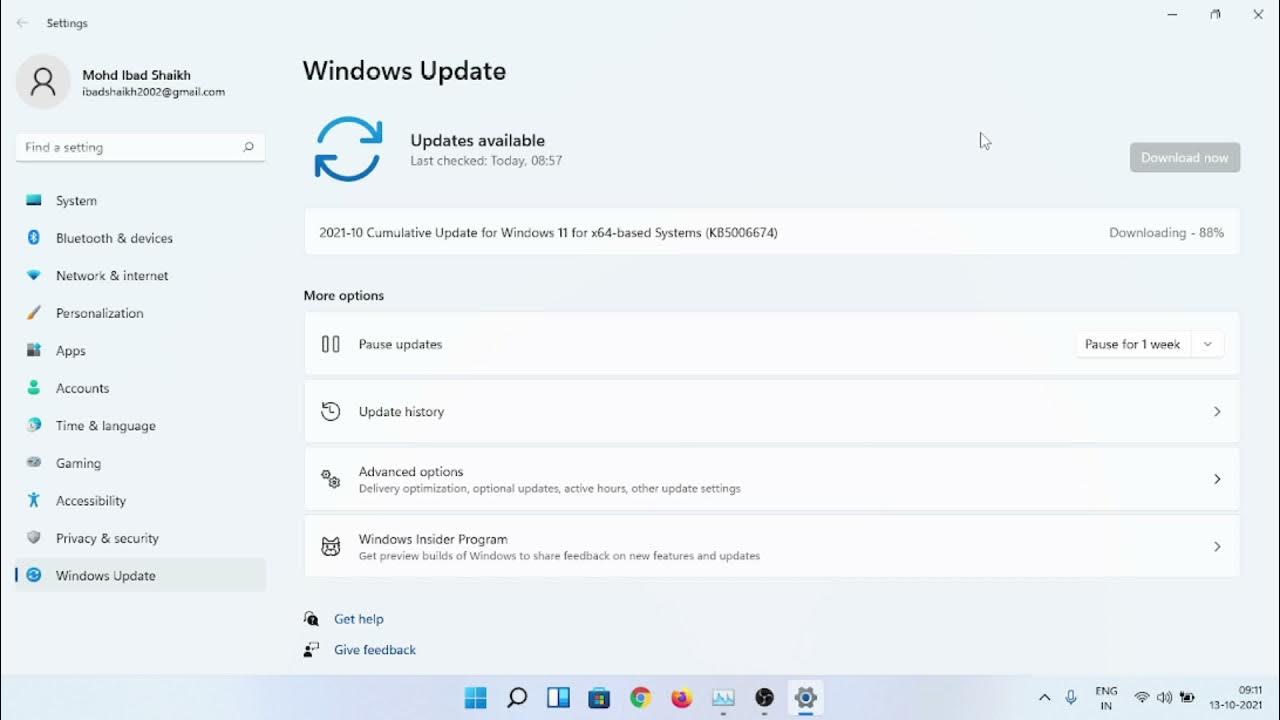Open Task View from the taskbar

pos(558,698)
